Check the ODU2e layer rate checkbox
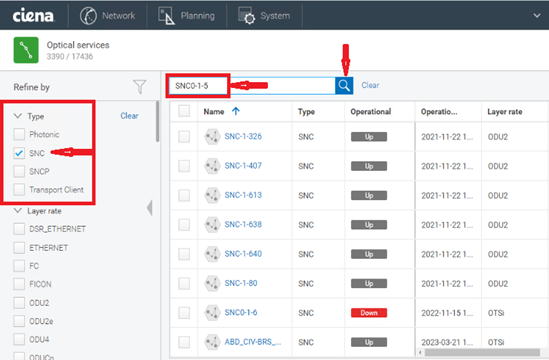 19,321
